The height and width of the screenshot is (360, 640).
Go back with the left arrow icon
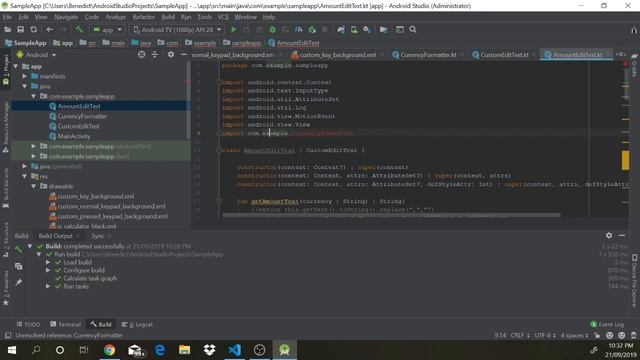click(x=49, y=29)
